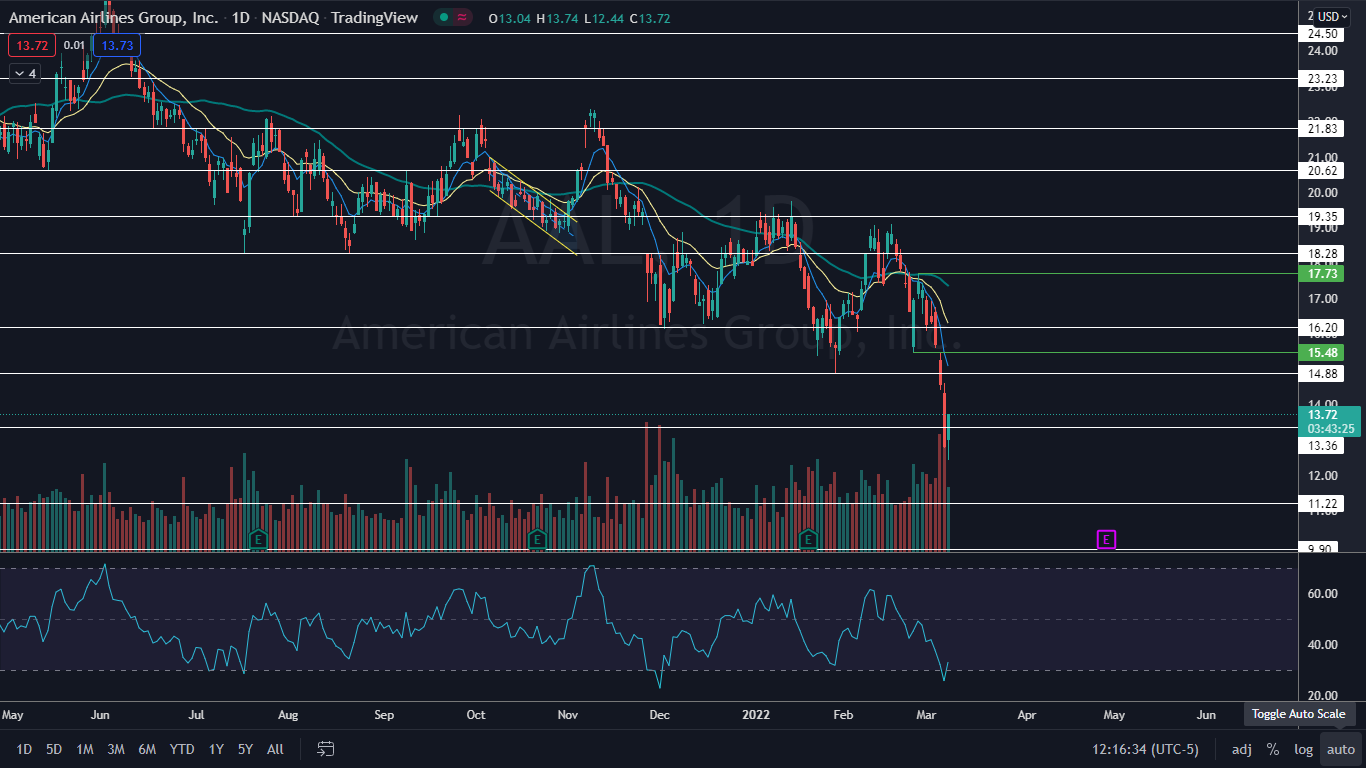Click the earnings E marker in late January 2022

pyautogui.click(x=807, y=540)
